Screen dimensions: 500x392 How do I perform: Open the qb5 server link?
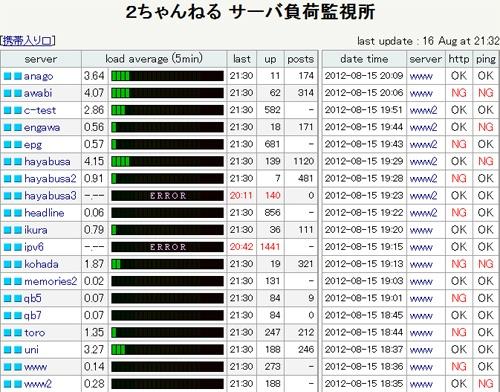[x=33, y=299]
